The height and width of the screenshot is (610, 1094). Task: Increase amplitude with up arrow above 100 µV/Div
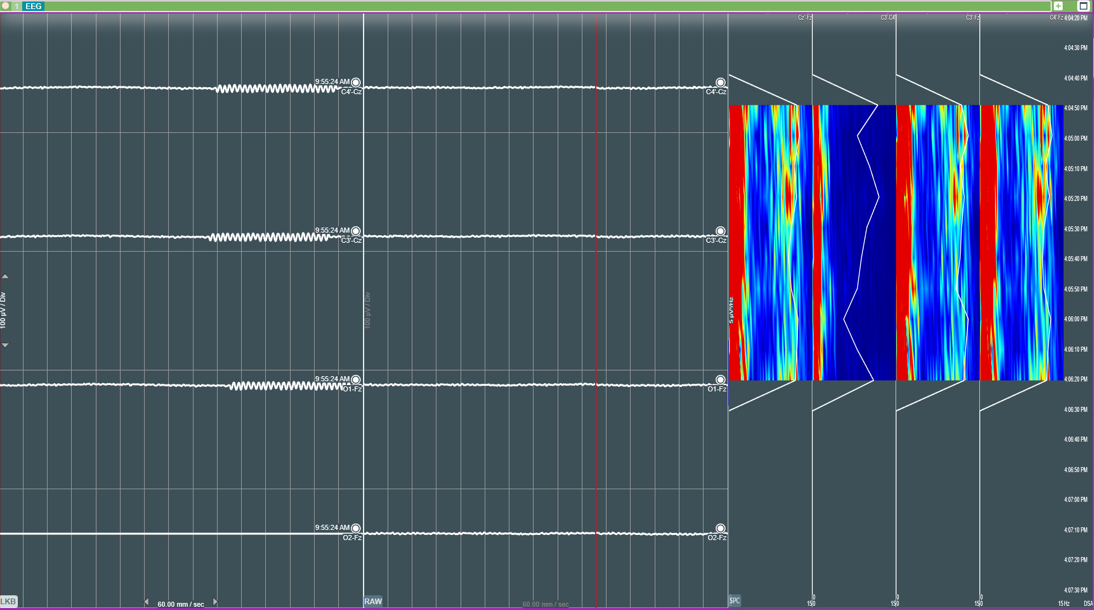5,276
